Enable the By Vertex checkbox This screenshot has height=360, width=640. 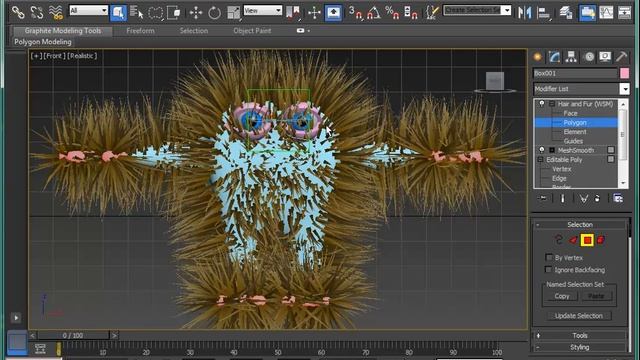pyautogui.click(x=549, y=257)
